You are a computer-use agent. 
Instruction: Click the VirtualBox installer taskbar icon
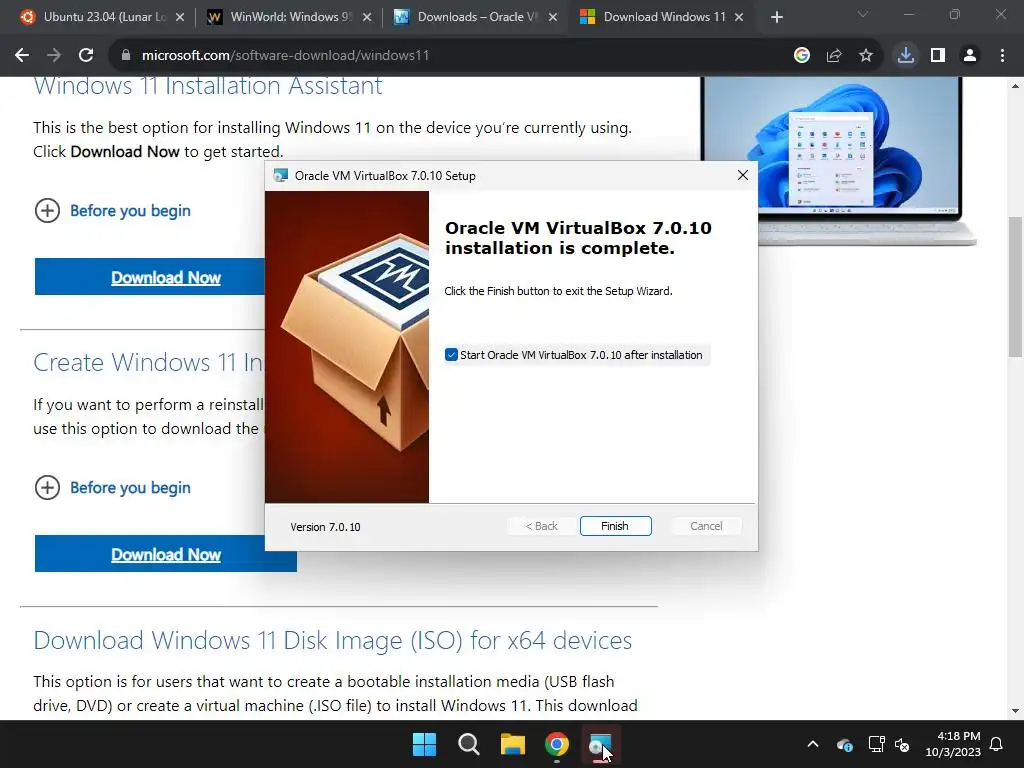pyautogui.click(x=601, y=744)
